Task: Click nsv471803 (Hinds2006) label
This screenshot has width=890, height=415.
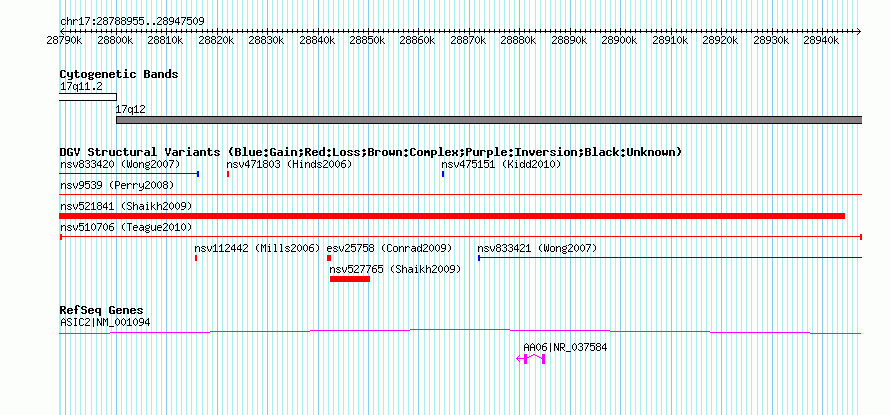Action: pyautogui.click(x=289, y=165)
